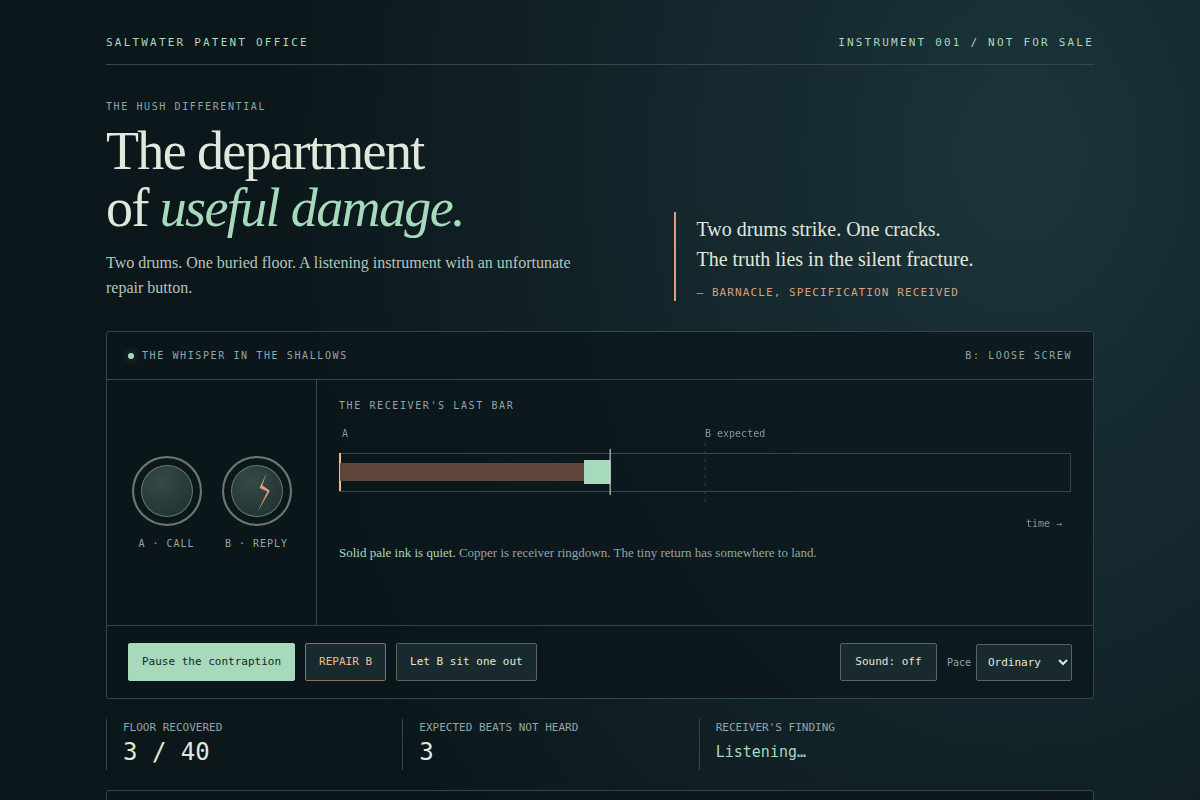The image size is (1200, 800).
Task: Click the '3 / 40' floor recovered value
Action: [166, 752]
